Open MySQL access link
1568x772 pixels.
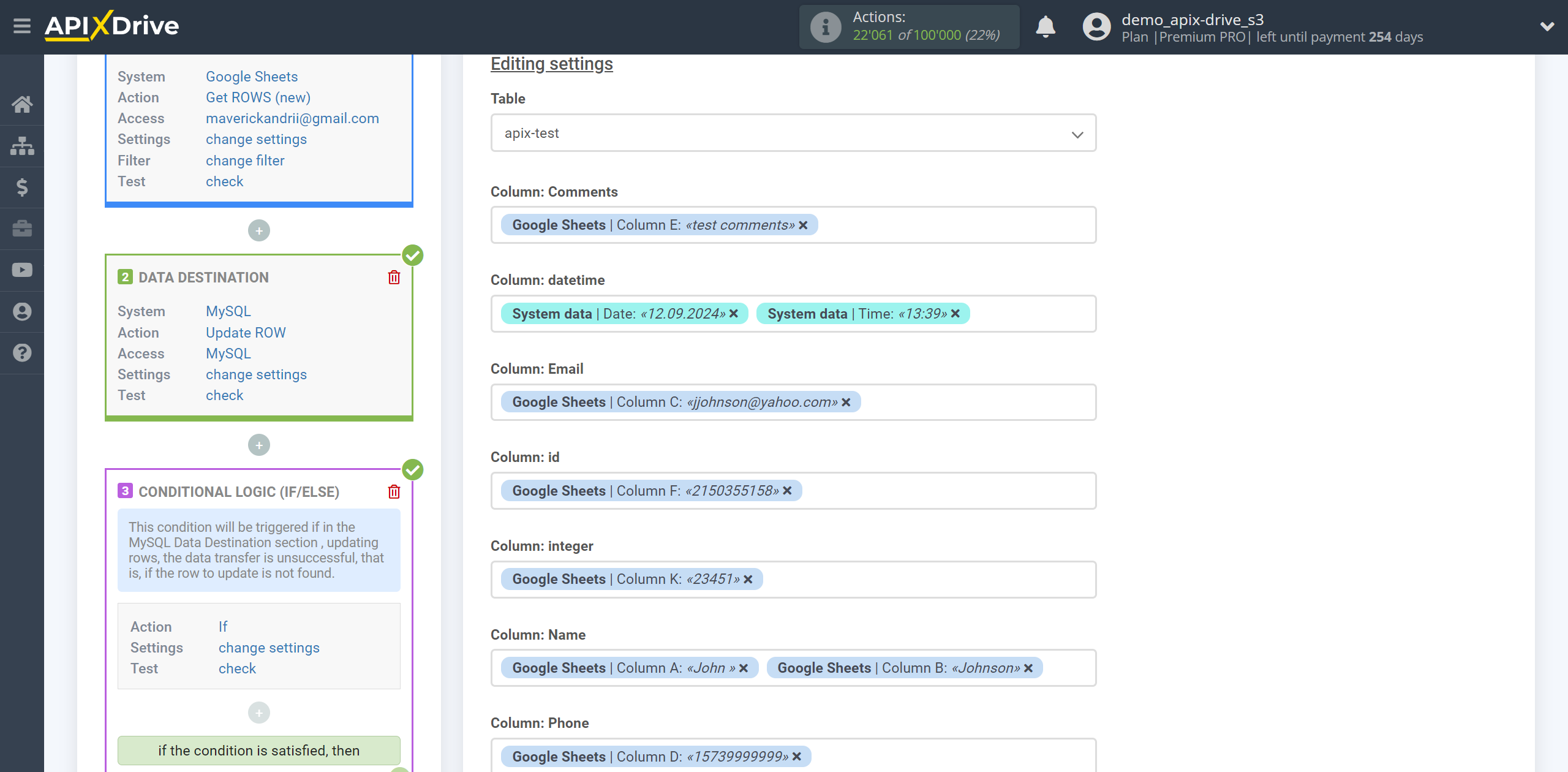pos(228,354)
